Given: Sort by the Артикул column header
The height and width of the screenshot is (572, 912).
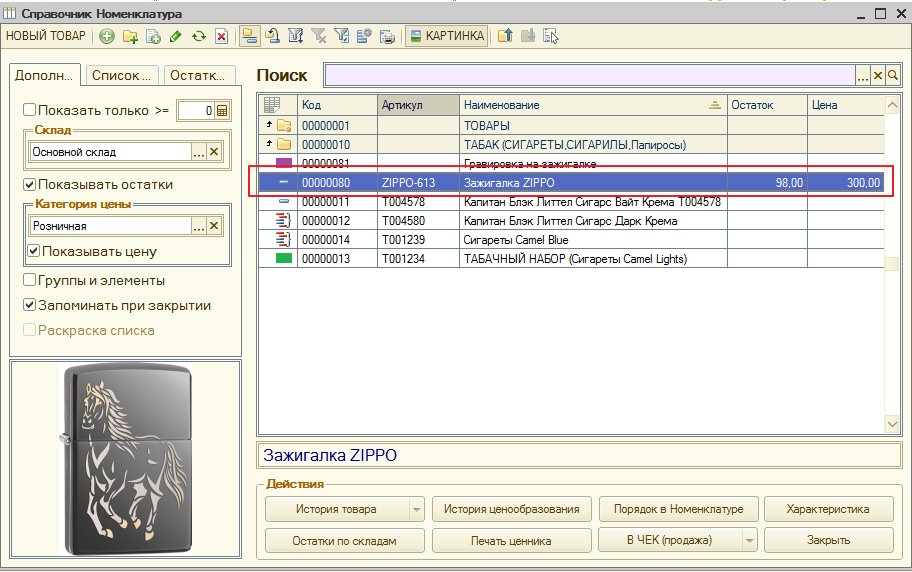Looking at the screenshot, I should [418, 105].
